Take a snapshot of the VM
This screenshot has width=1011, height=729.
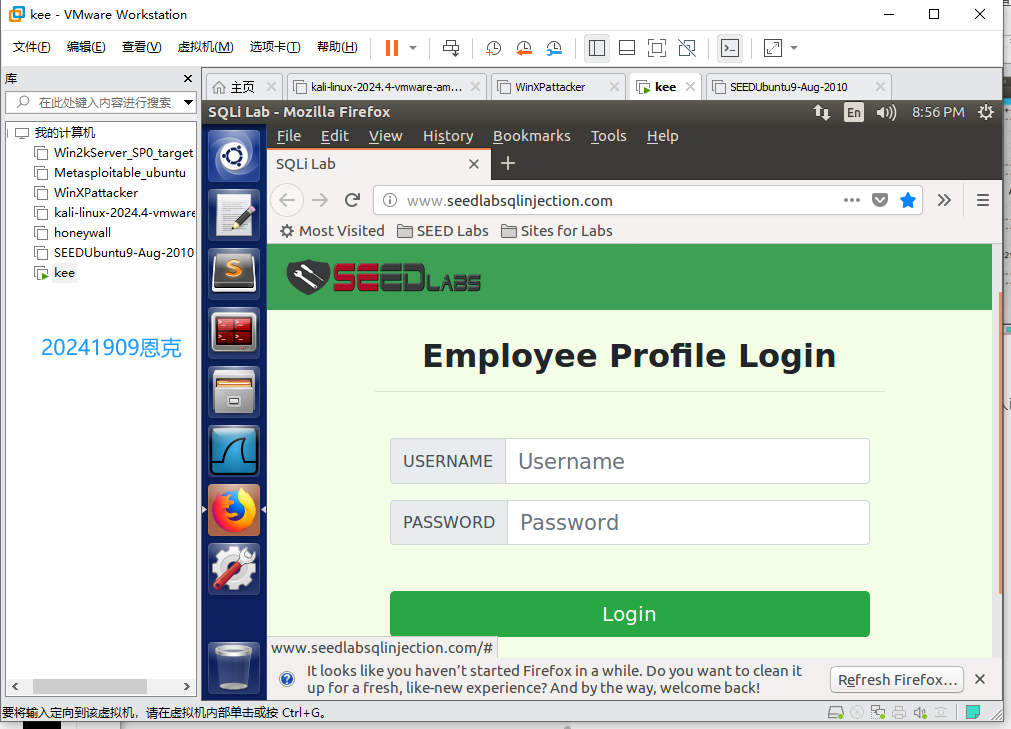pos(493,48)
